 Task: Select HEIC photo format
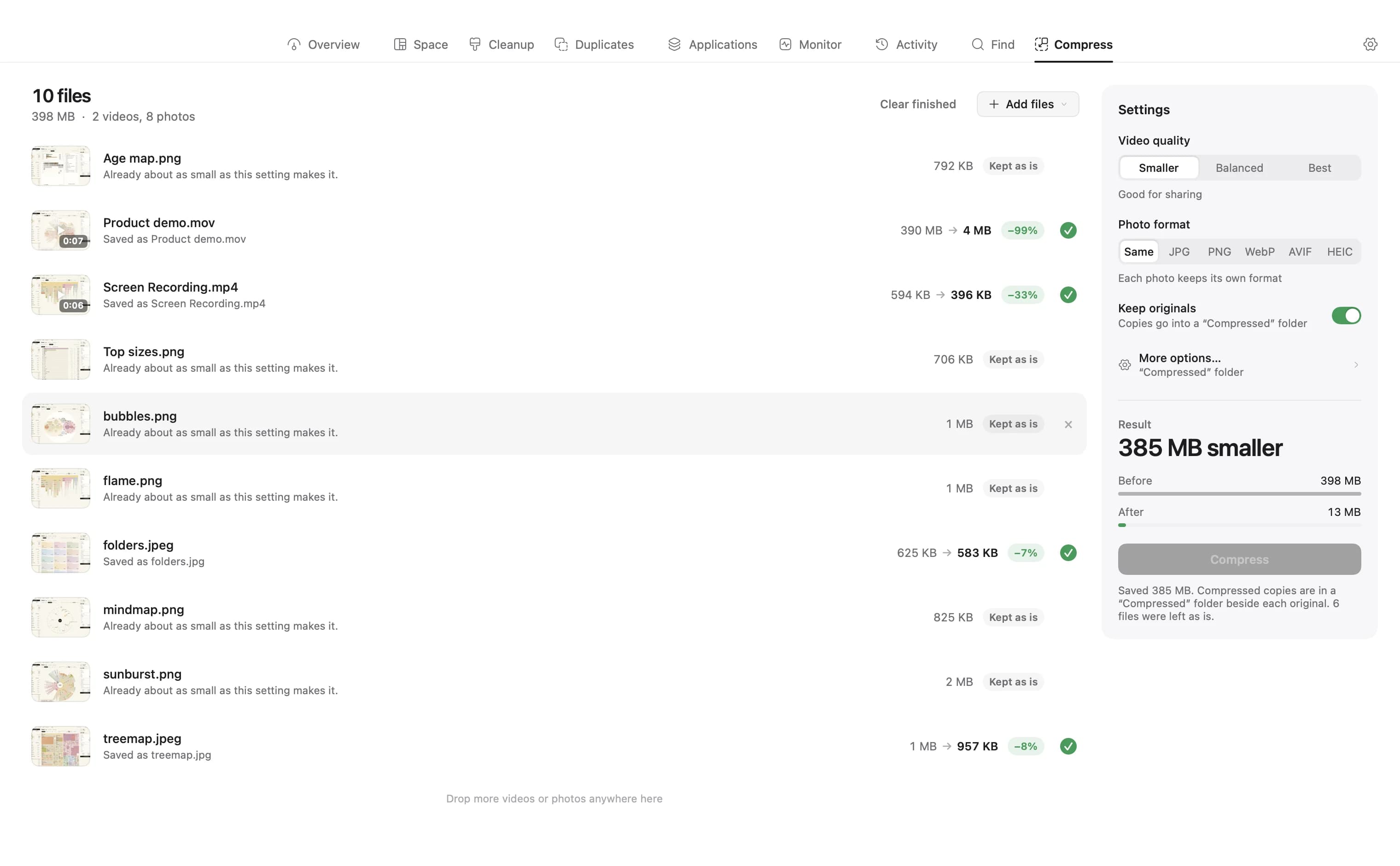click(1339, 252)
